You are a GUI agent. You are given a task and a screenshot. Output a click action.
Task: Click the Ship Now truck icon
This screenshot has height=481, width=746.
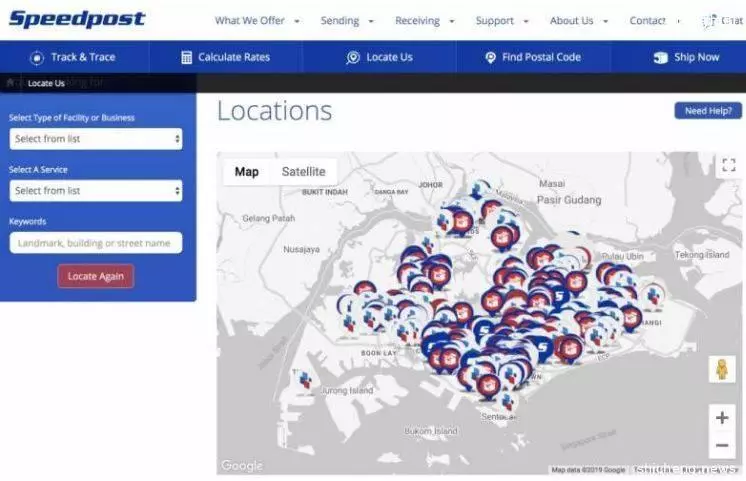pos(660,58)
